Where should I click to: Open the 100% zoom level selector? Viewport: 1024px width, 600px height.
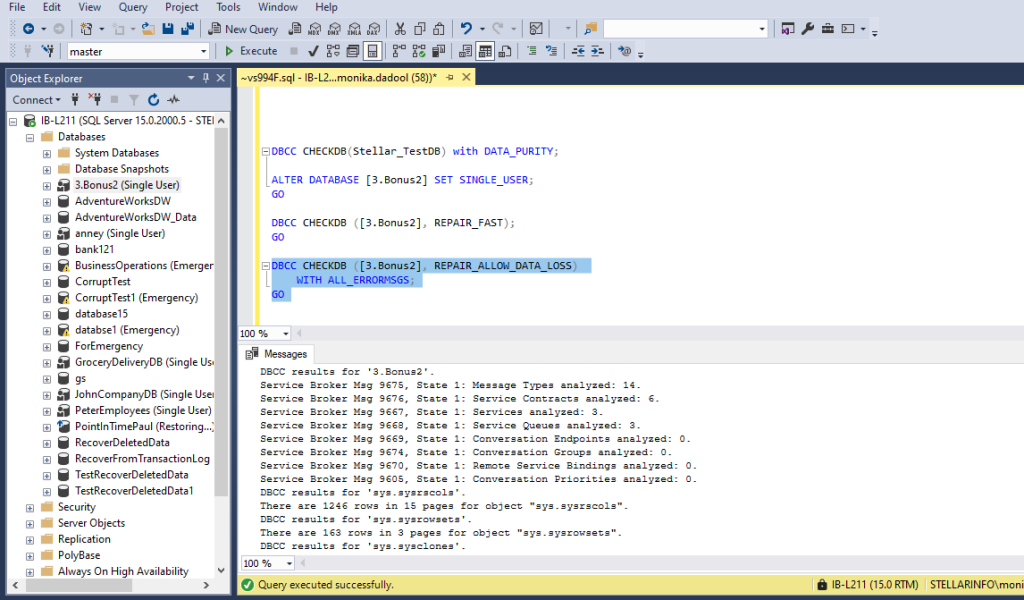[264, 334]
